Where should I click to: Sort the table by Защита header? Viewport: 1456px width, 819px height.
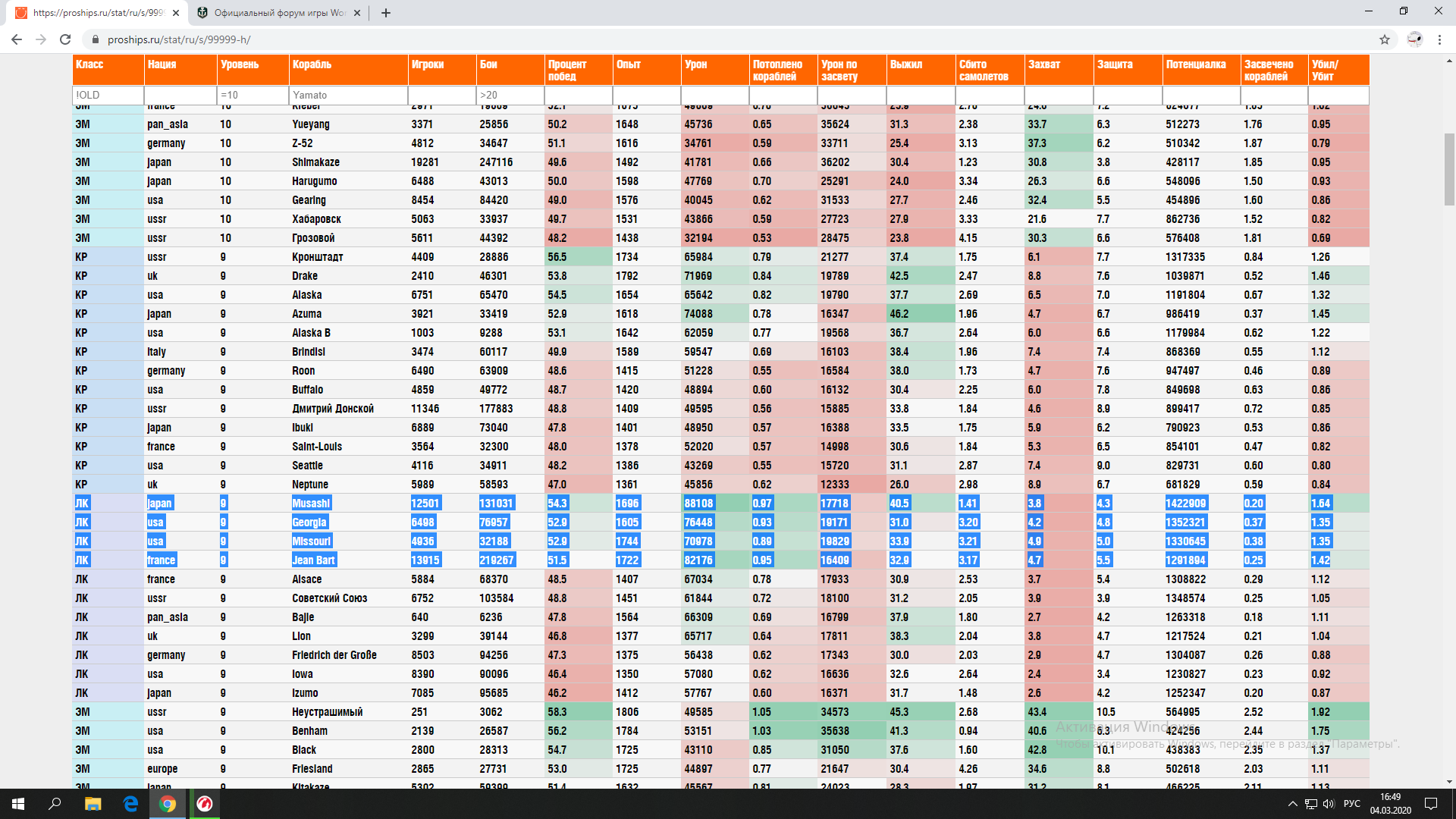(1128, 70)
